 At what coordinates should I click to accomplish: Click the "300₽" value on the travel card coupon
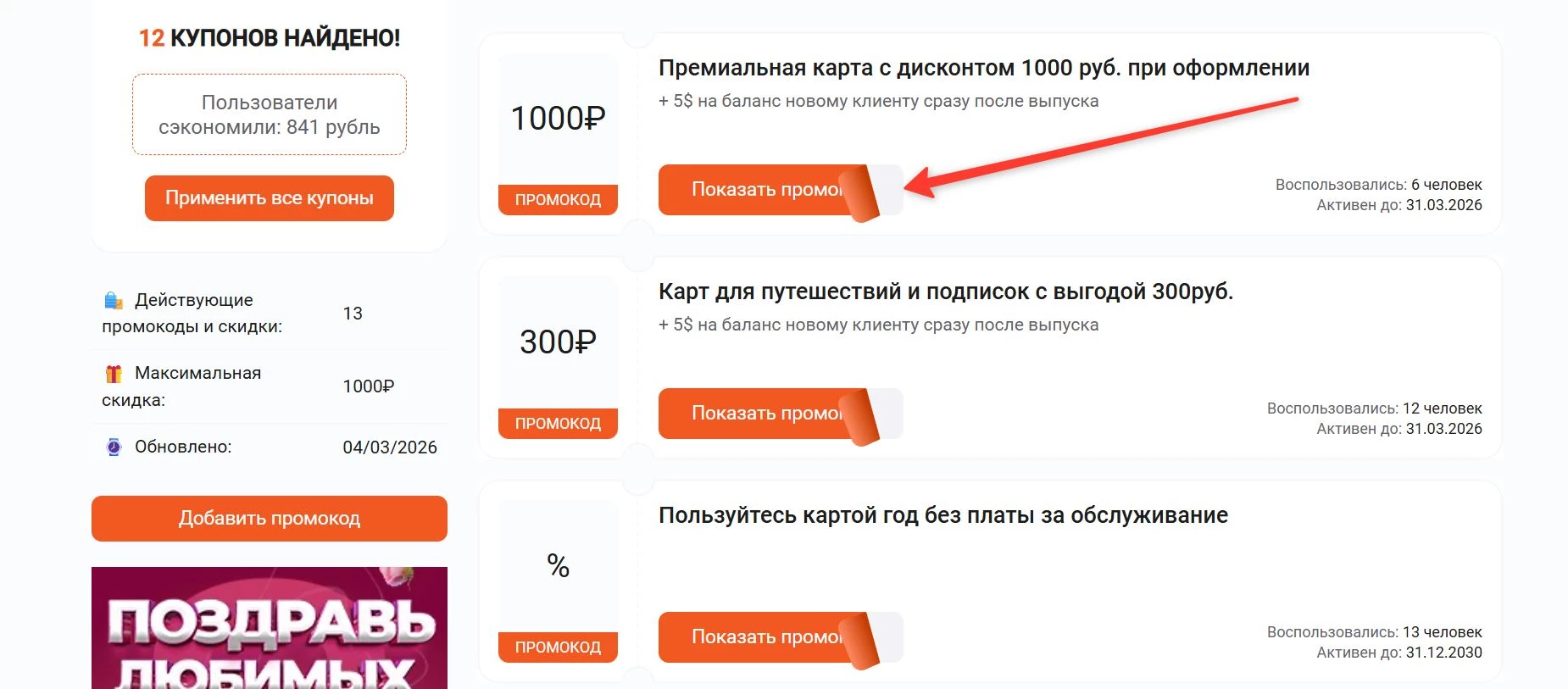tap(559, 342)
